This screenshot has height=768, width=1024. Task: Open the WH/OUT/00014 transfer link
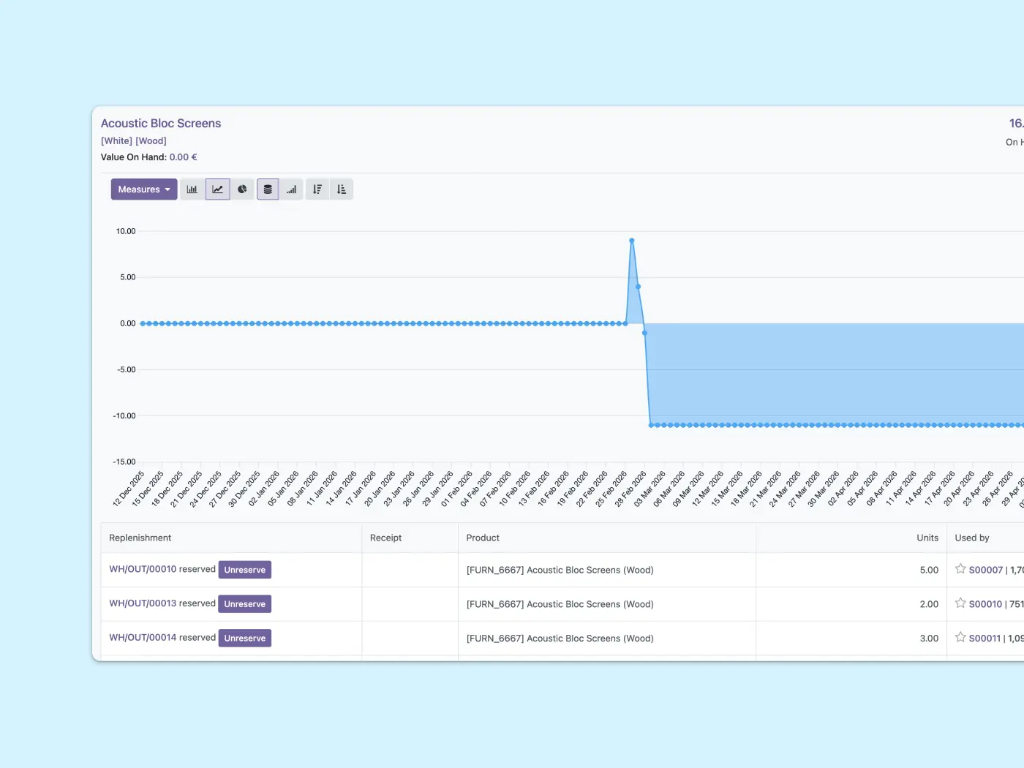[x=142, y=637]
